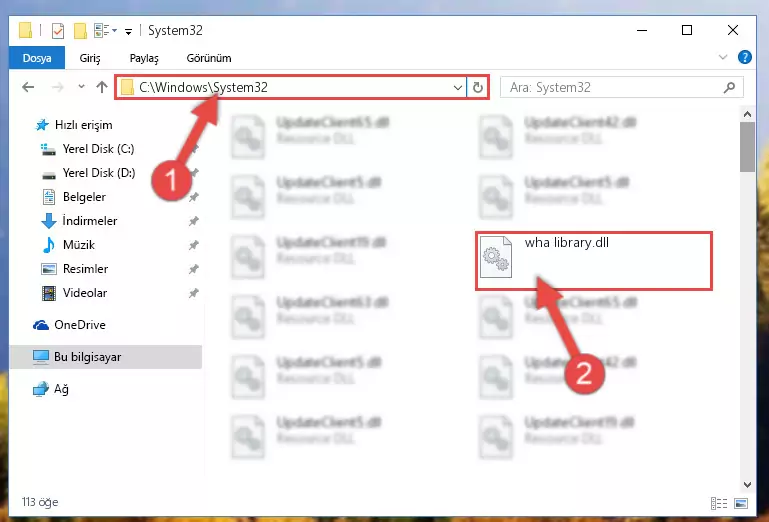Click the pin icon next to Videolar
Viewport: 769px width, 522px height.
coord(194,293)
